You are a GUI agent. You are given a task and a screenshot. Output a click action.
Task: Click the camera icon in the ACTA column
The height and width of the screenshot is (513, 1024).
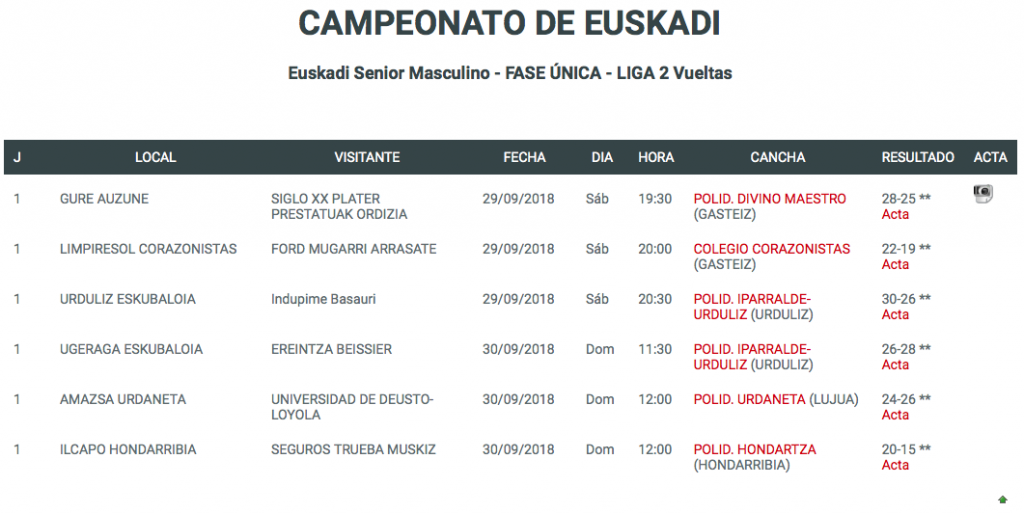pos(983,195)
